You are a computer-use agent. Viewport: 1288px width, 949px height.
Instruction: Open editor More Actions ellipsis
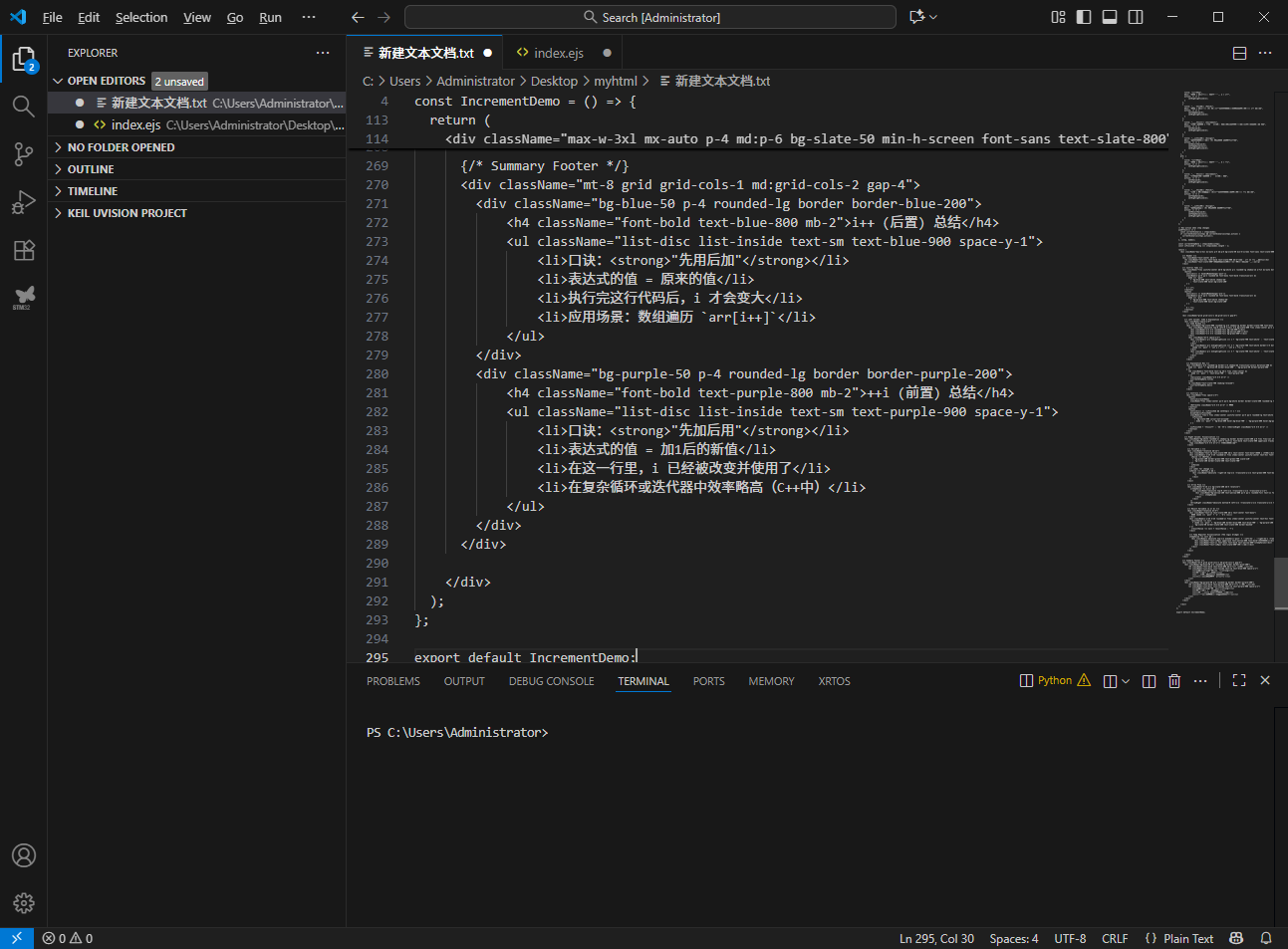pyautogui.click(x=1265, y=53)
